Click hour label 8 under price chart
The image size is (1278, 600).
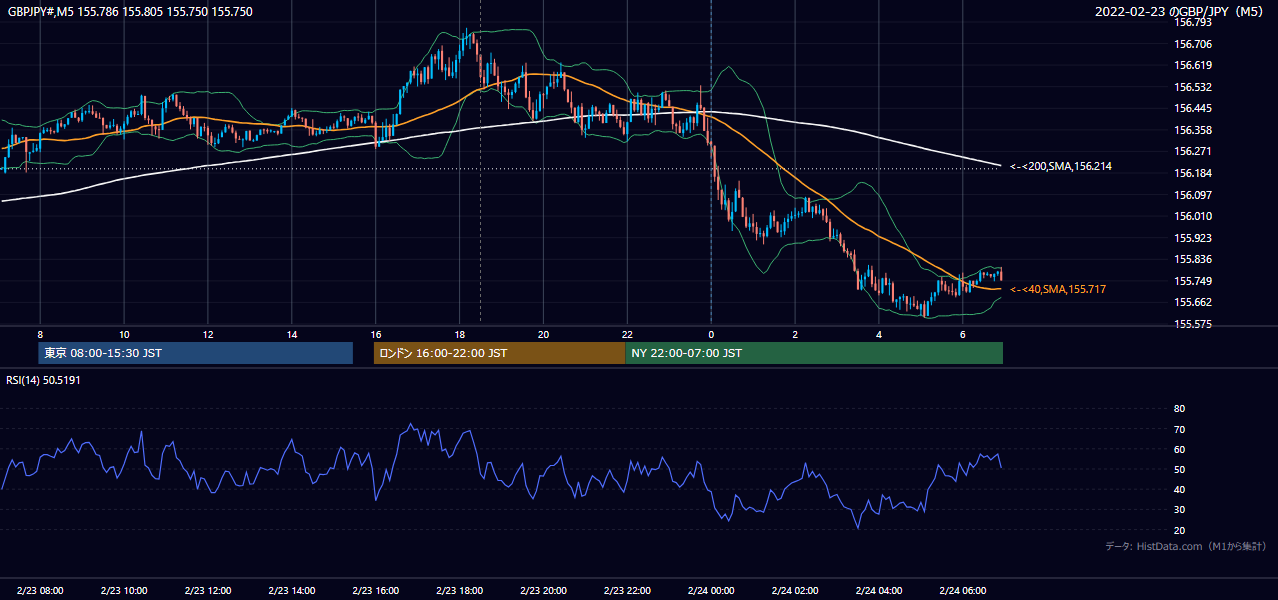click(40, 334)
